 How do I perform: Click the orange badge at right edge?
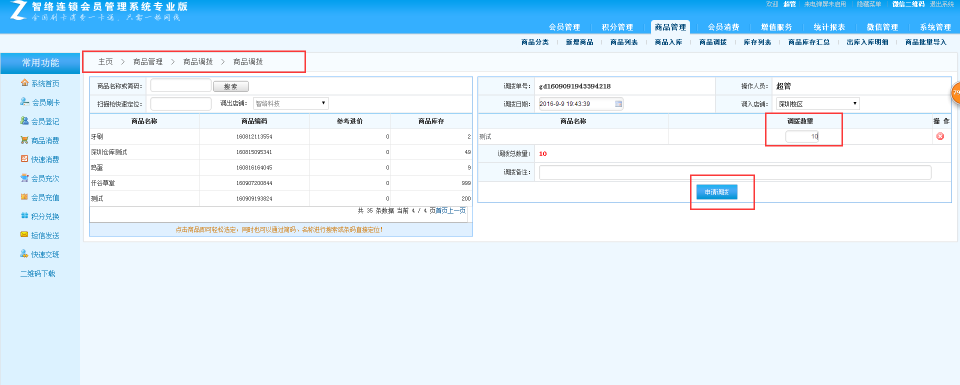(955, 93)
